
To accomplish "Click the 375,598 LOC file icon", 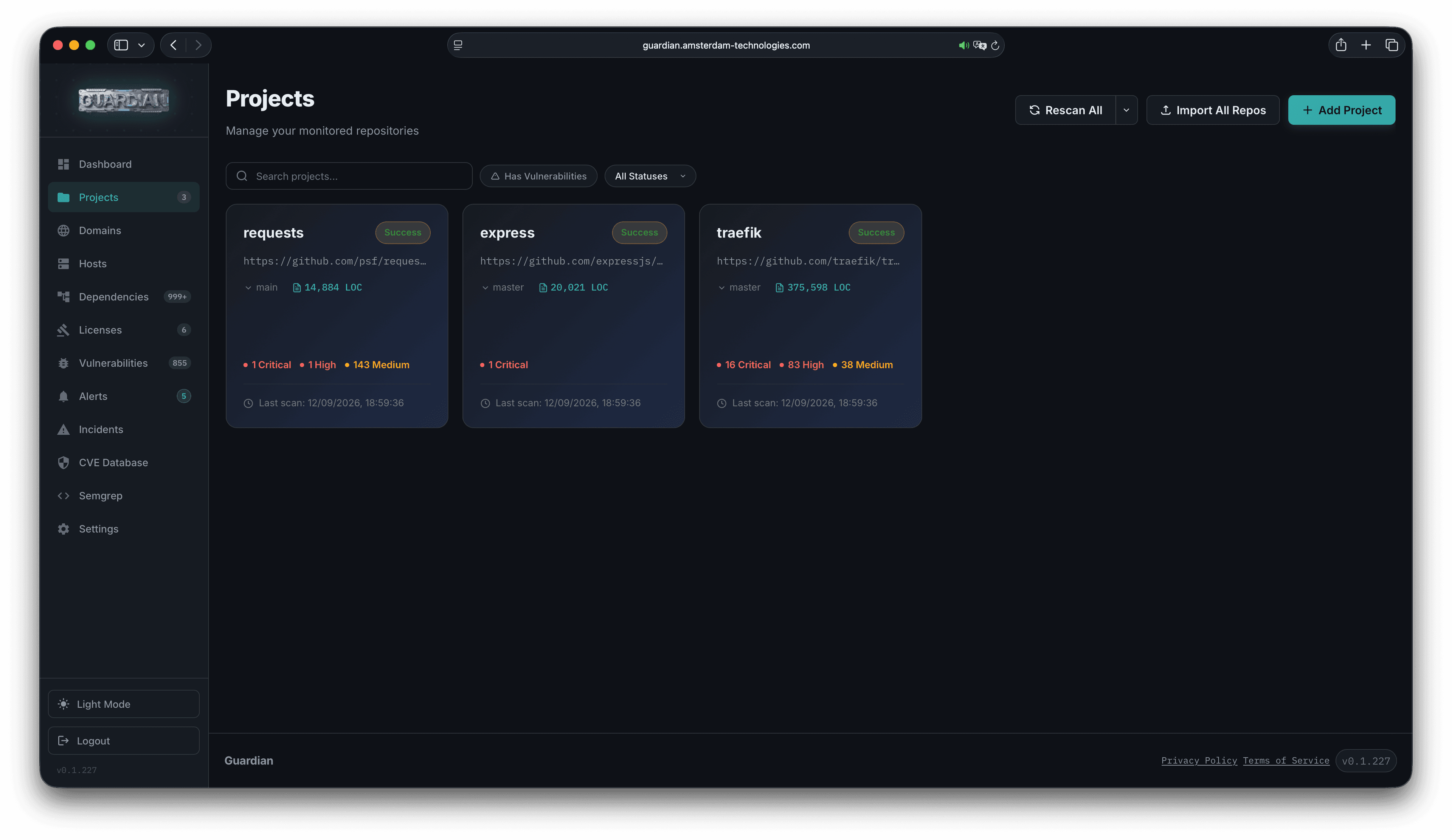I will (780, 287).
